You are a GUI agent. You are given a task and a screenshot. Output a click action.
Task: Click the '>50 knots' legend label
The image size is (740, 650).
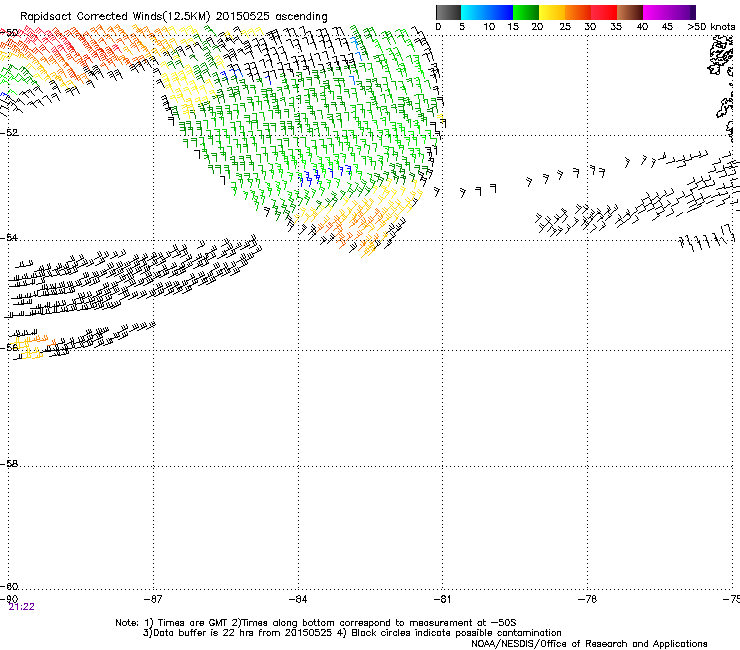711,27
